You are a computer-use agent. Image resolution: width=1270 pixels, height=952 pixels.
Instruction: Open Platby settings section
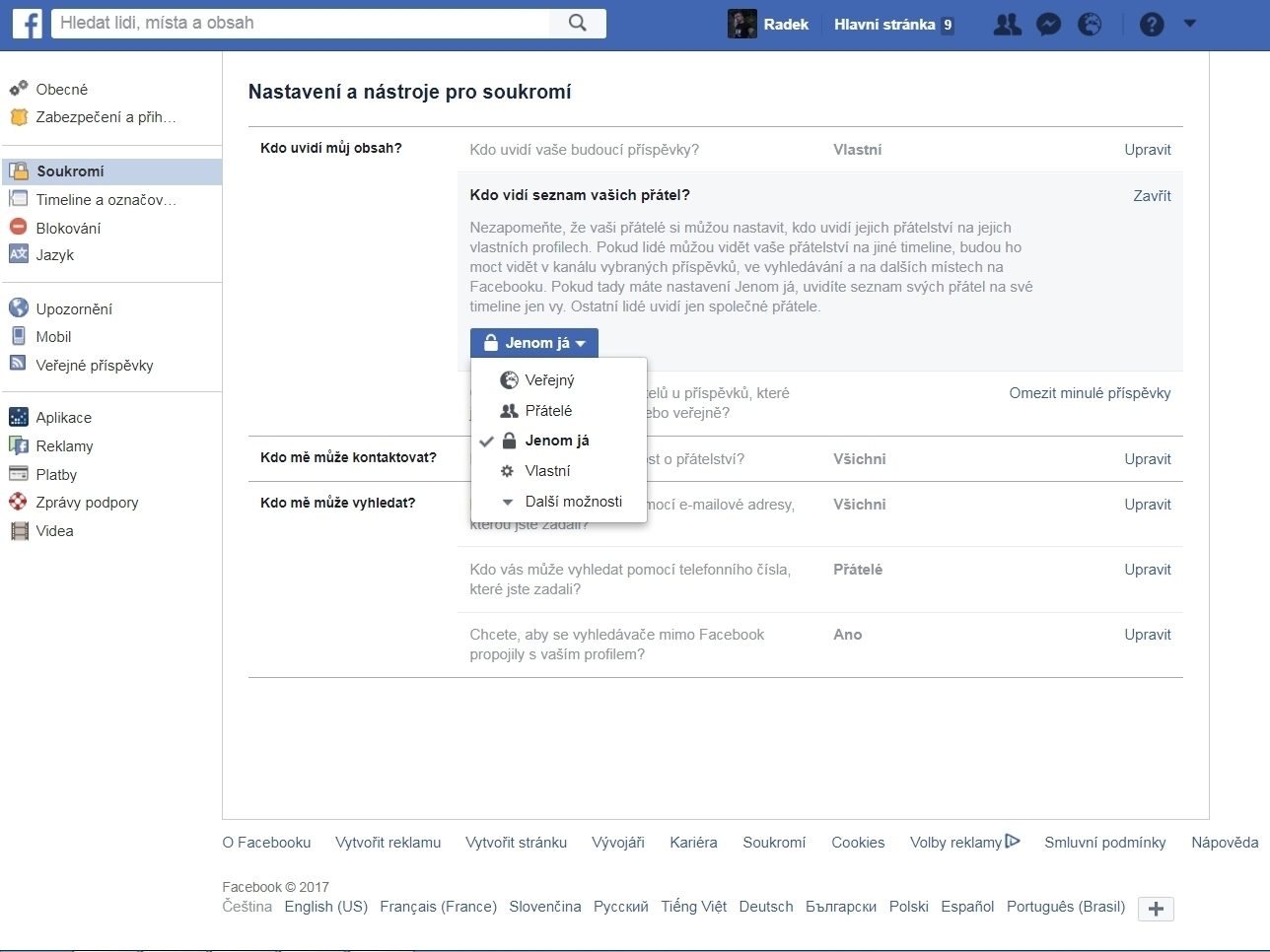(x=56, y=474)
